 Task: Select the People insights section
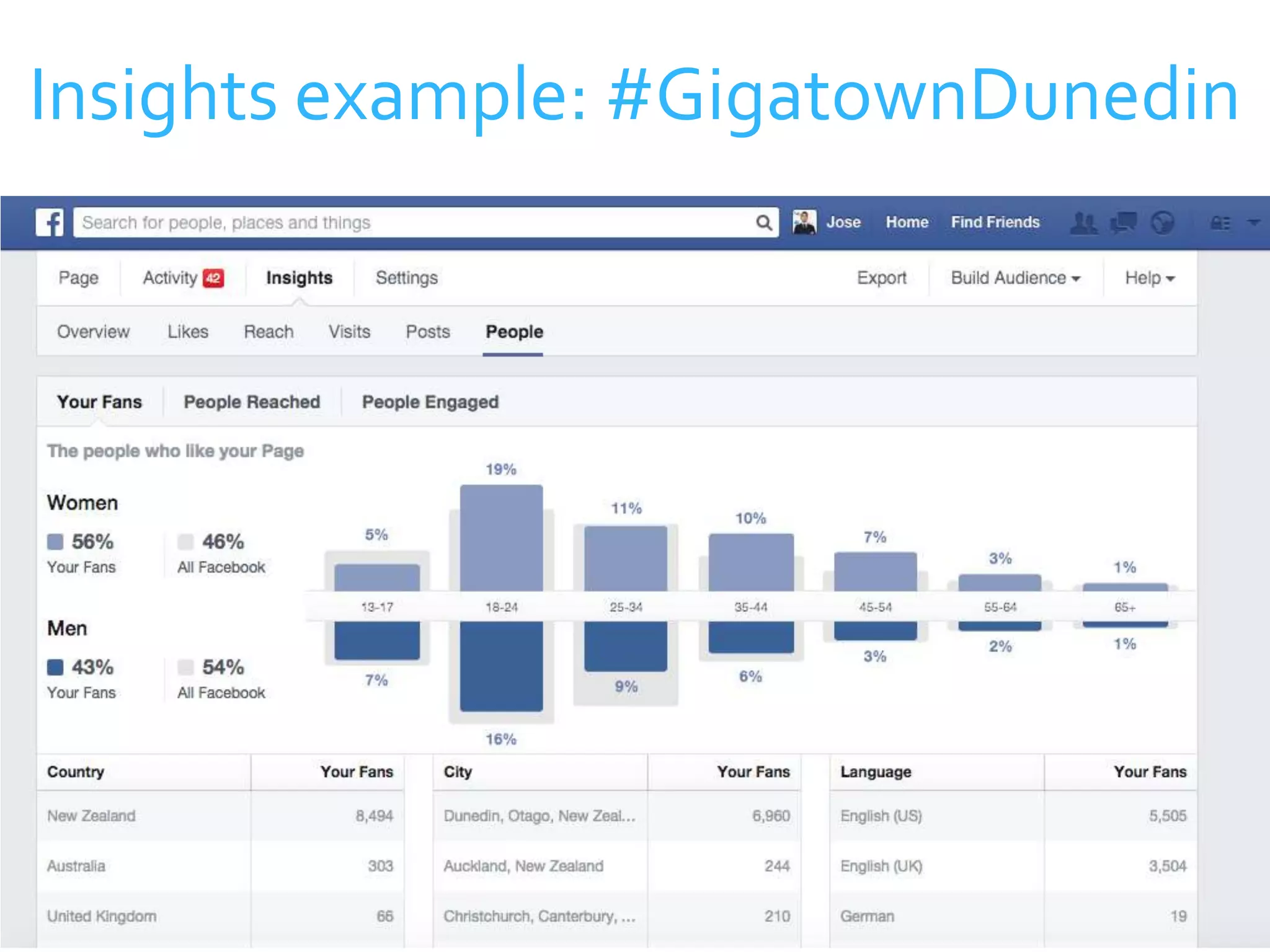coord(514,332)
